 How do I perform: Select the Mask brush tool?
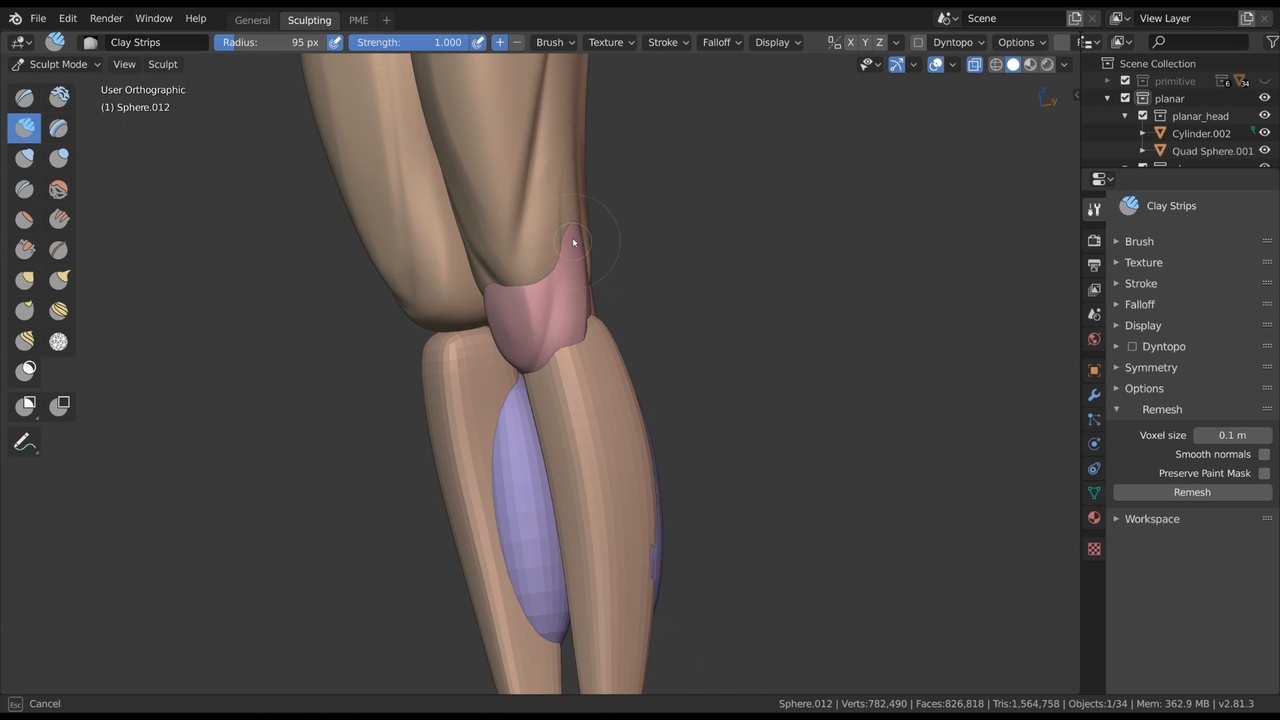pyautogui.click(x=25, y=371)
